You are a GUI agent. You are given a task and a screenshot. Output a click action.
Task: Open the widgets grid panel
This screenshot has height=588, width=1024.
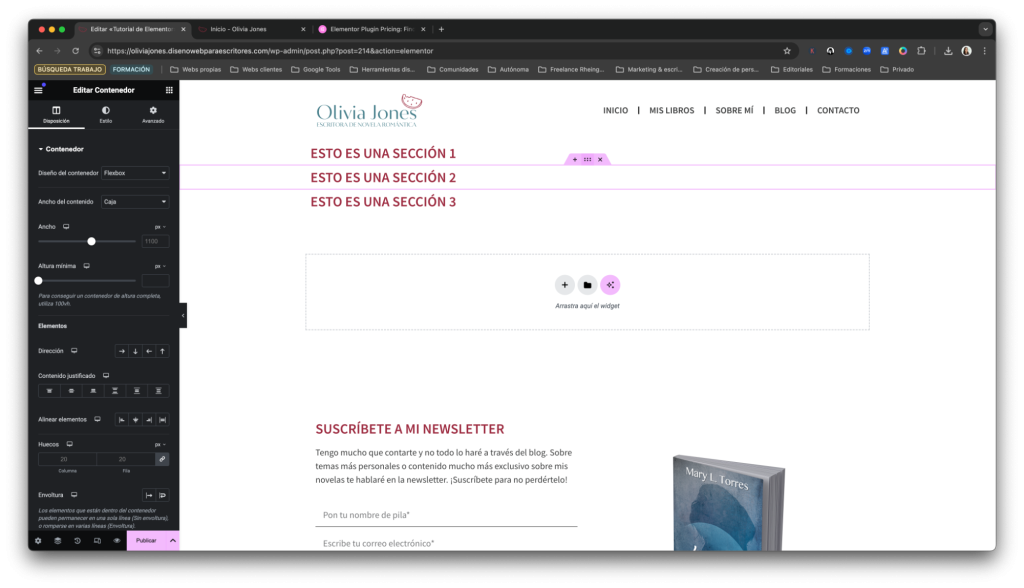coord(169,90)
